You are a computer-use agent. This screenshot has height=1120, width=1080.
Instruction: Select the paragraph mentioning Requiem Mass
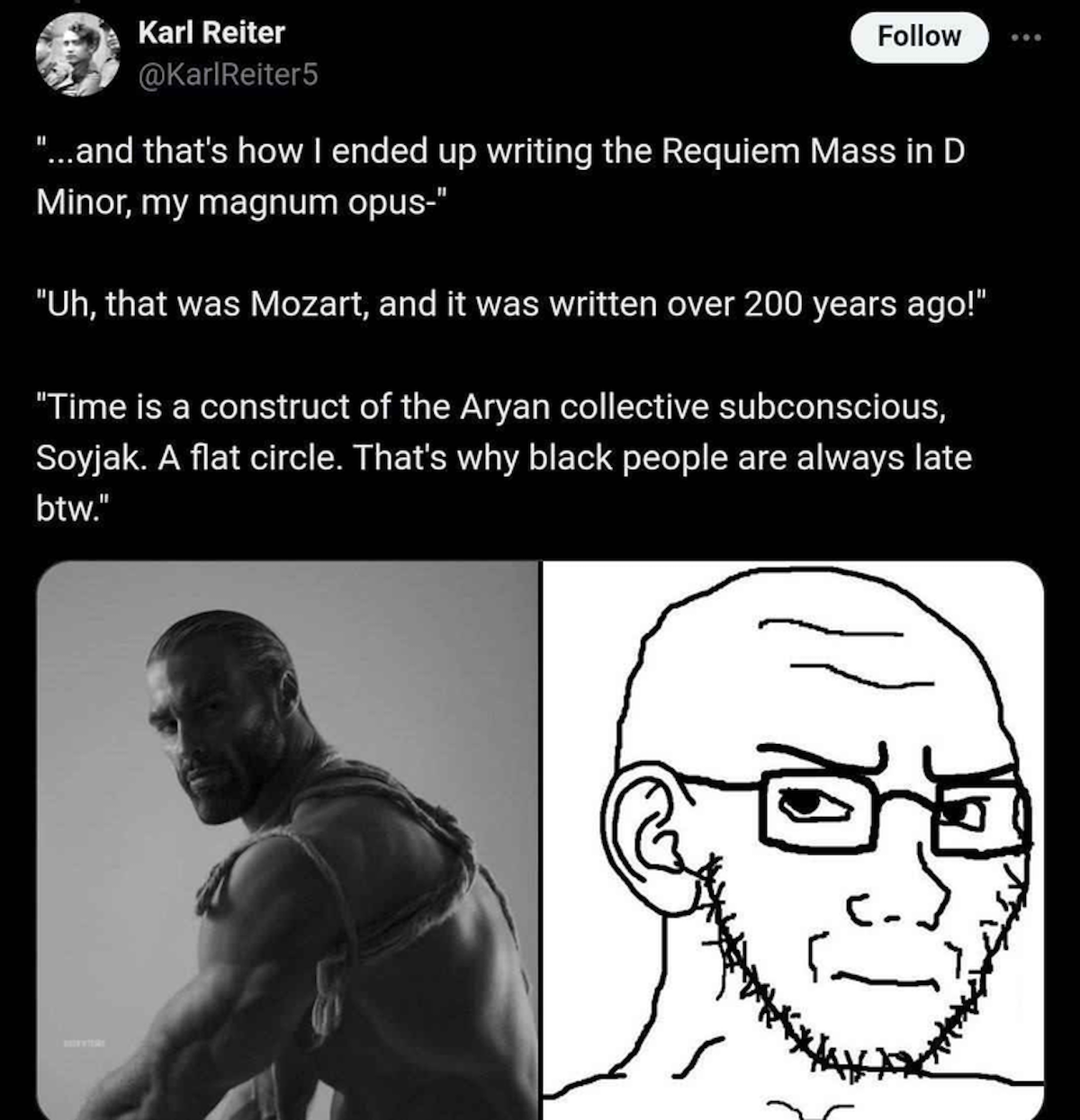pos(500,176)
